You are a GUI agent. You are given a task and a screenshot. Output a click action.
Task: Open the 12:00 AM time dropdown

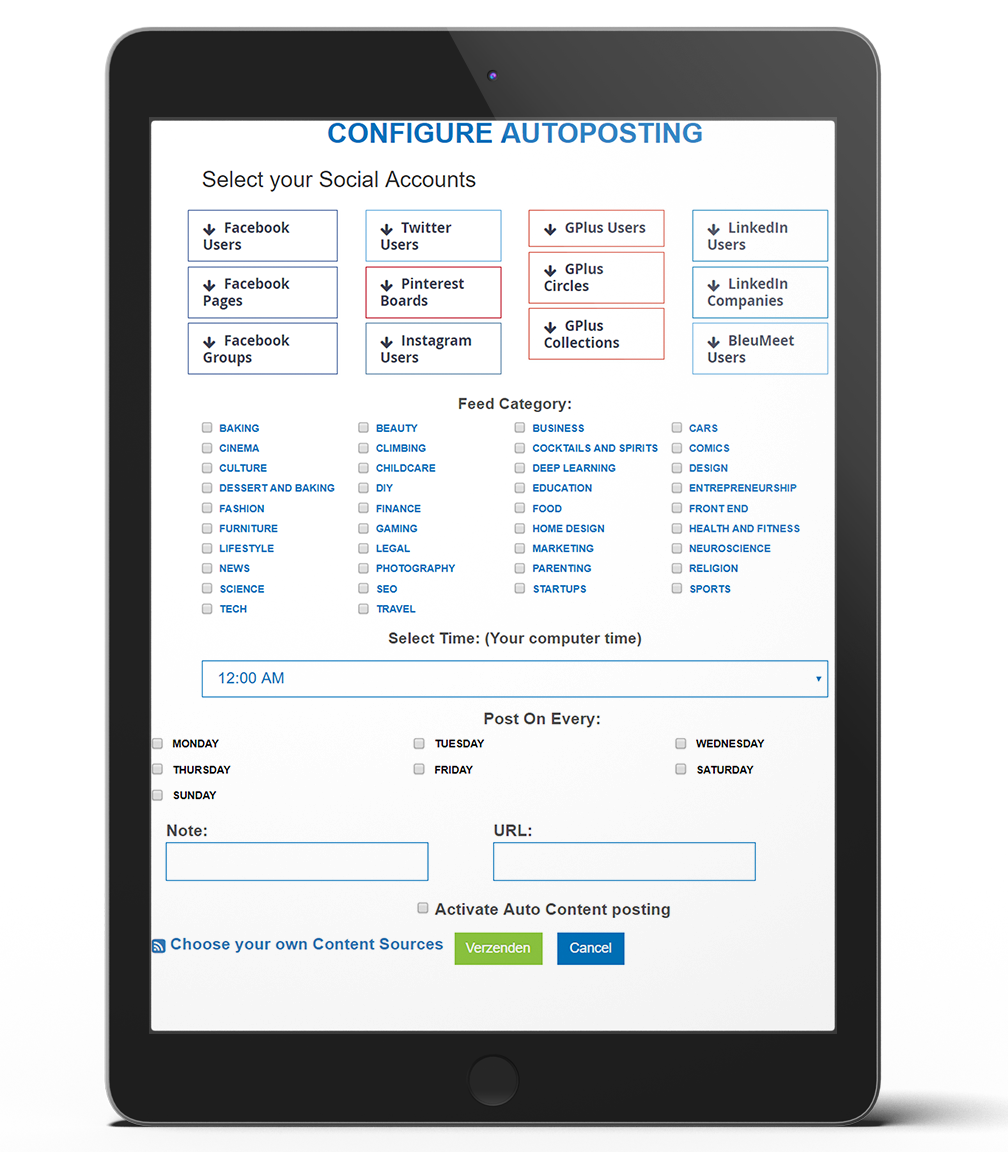[x=514, y=678]
